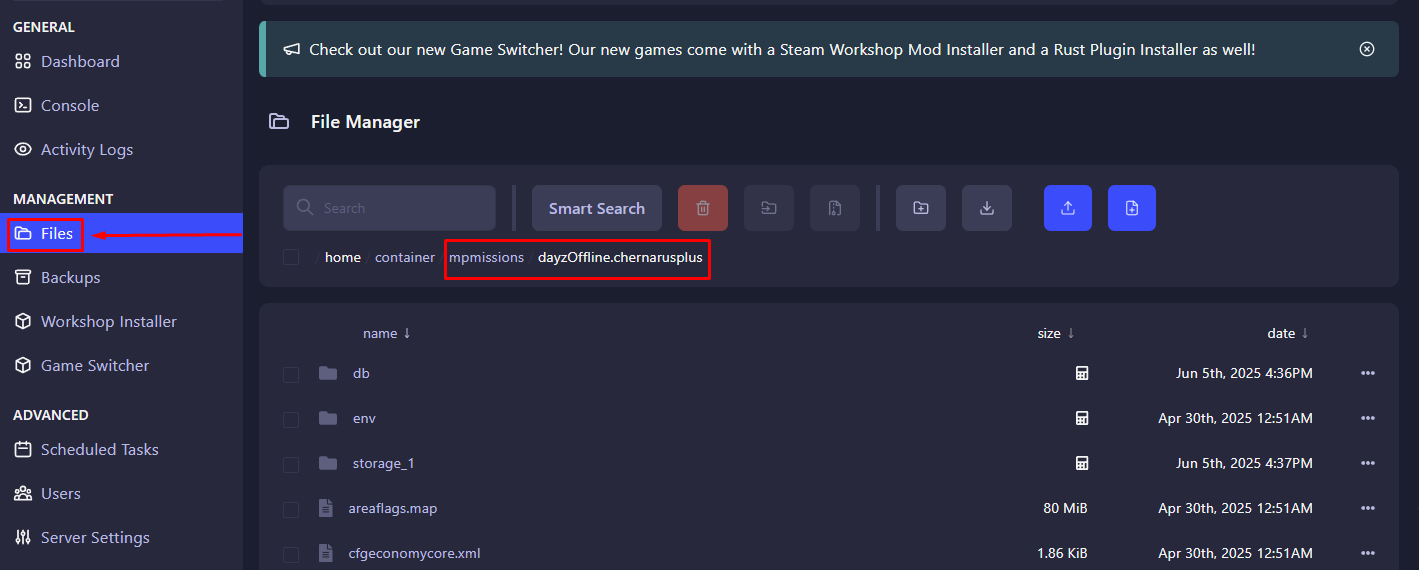Image resolution: width=1419 pixels, height=570 pixels.
Task: Tick the checkbox for the db folder
Action: pyautogui.click(x=291, y=374)
